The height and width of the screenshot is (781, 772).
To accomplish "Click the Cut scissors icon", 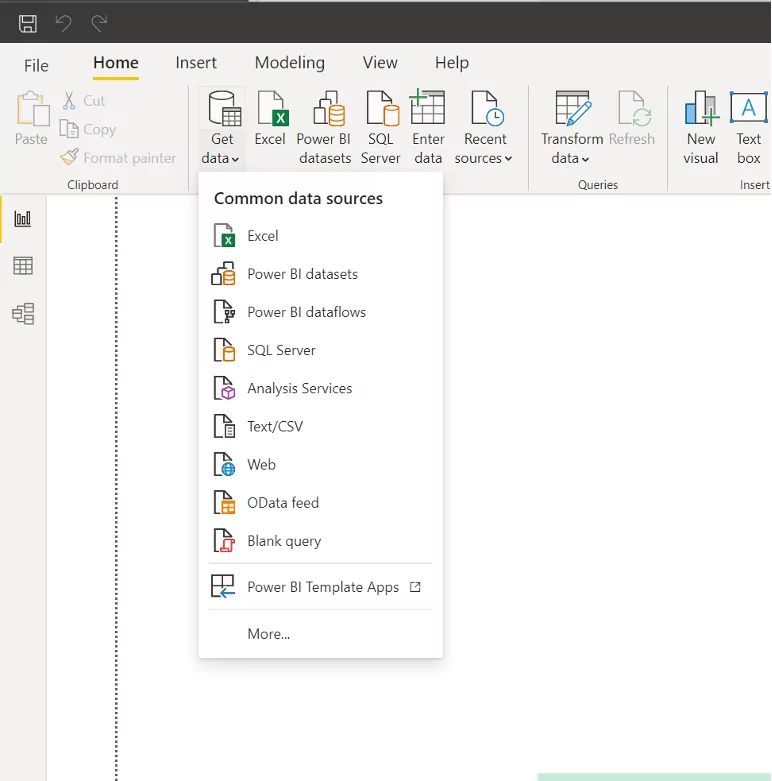I will point(69,100).
